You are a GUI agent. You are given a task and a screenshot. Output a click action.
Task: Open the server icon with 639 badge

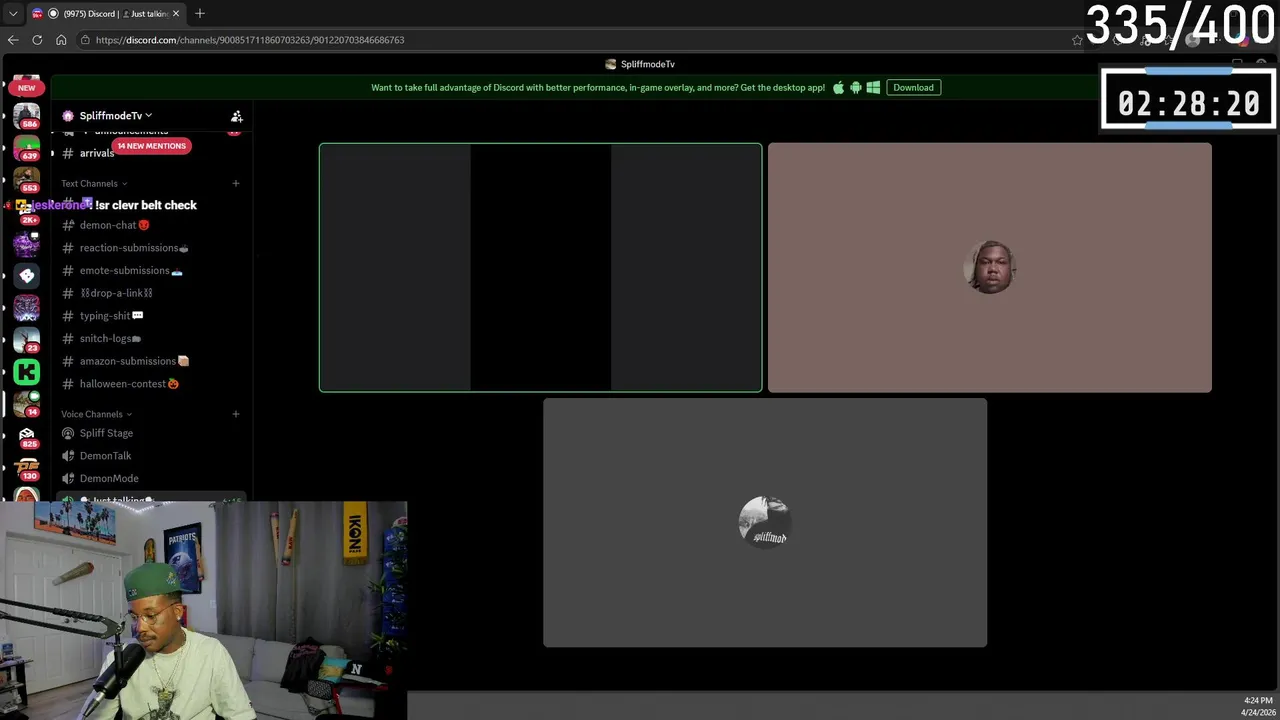(x=27, y=146)
